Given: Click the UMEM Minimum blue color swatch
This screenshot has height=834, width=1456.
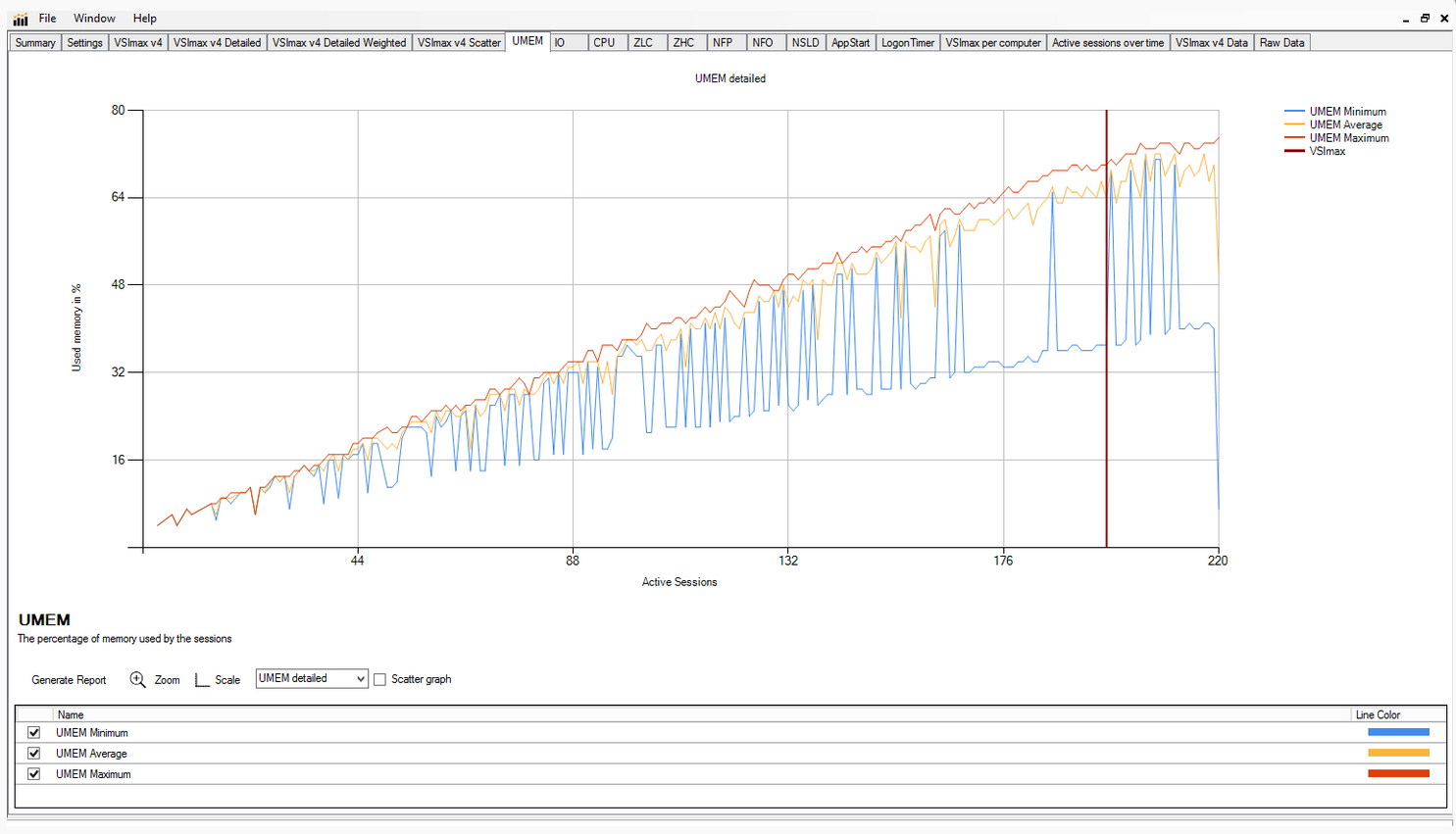Looking at the screenshot, I should [1398, 732].
